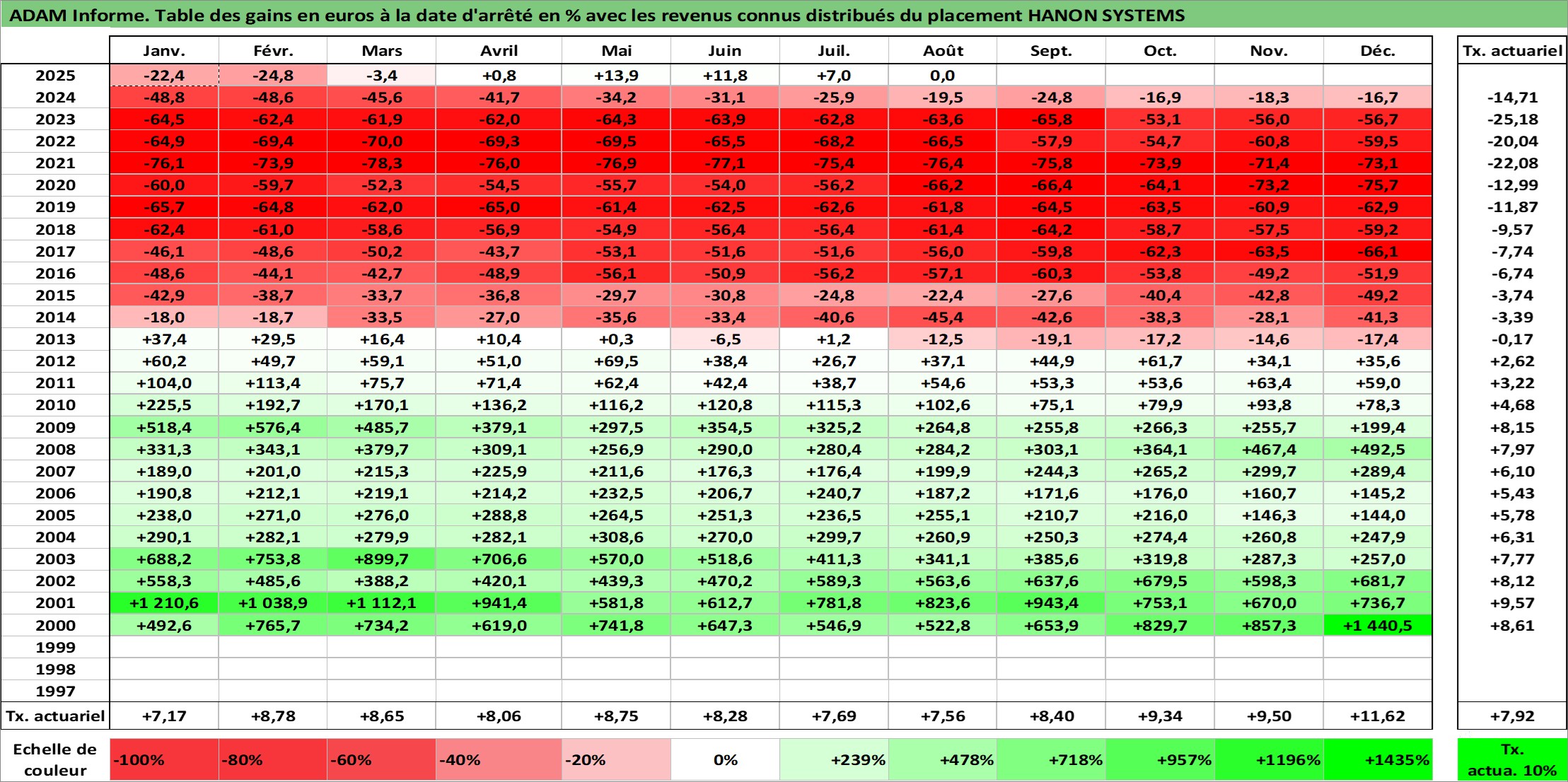Image resolution: width=1568 pixels, height=782 pixels.
Task: Select cell value +1 440,5
Action: coord(1378,626)
